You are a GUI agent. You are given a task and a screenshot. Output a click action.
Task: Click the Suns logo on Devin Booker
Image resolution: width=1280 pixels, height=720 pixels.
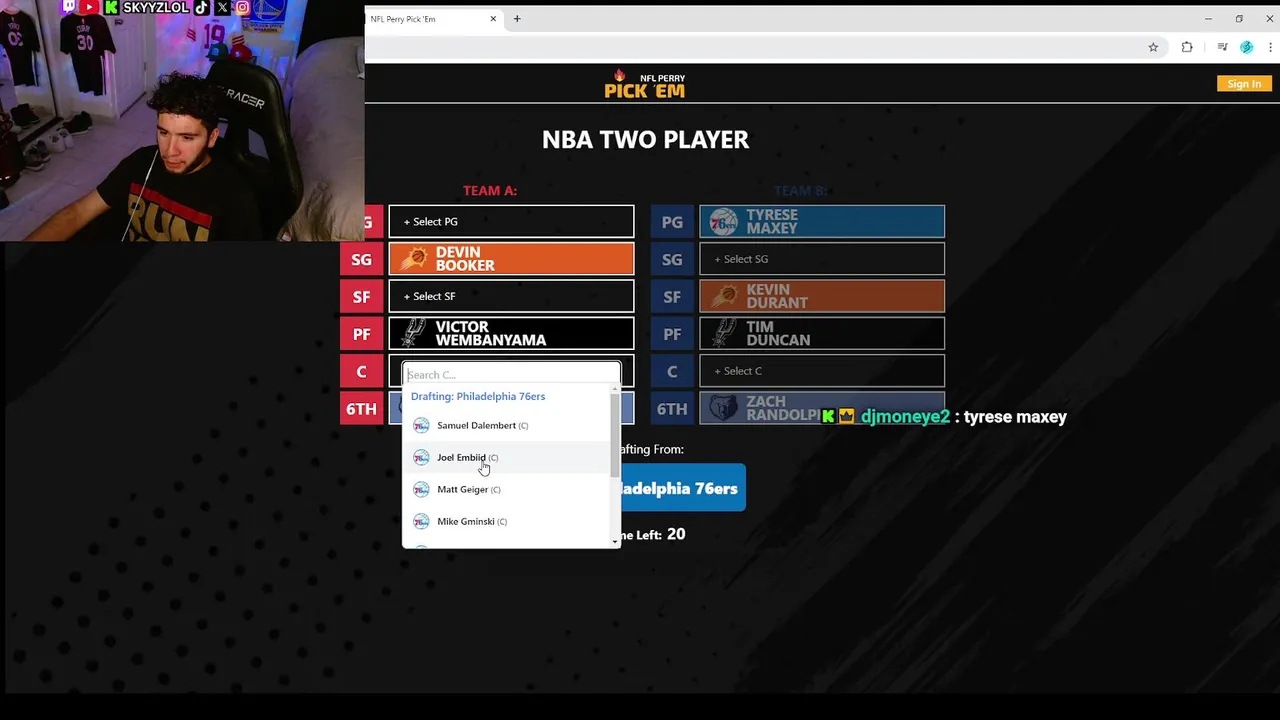[x=415, y=259]
